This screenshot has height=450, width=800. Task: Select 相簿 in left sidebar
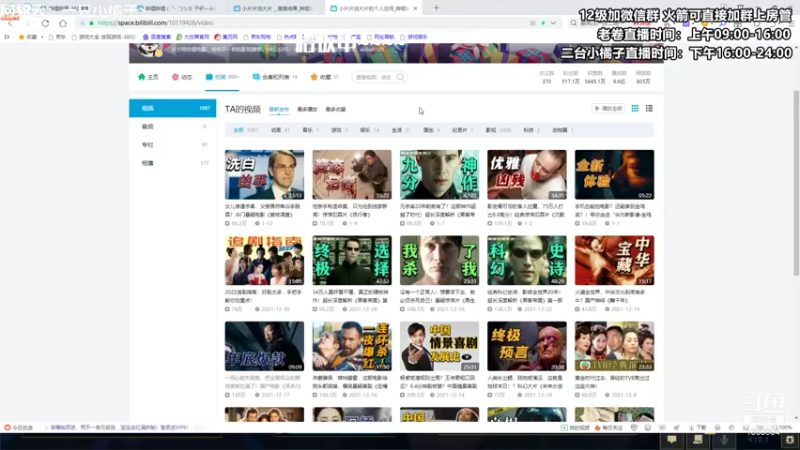[172, 163]
